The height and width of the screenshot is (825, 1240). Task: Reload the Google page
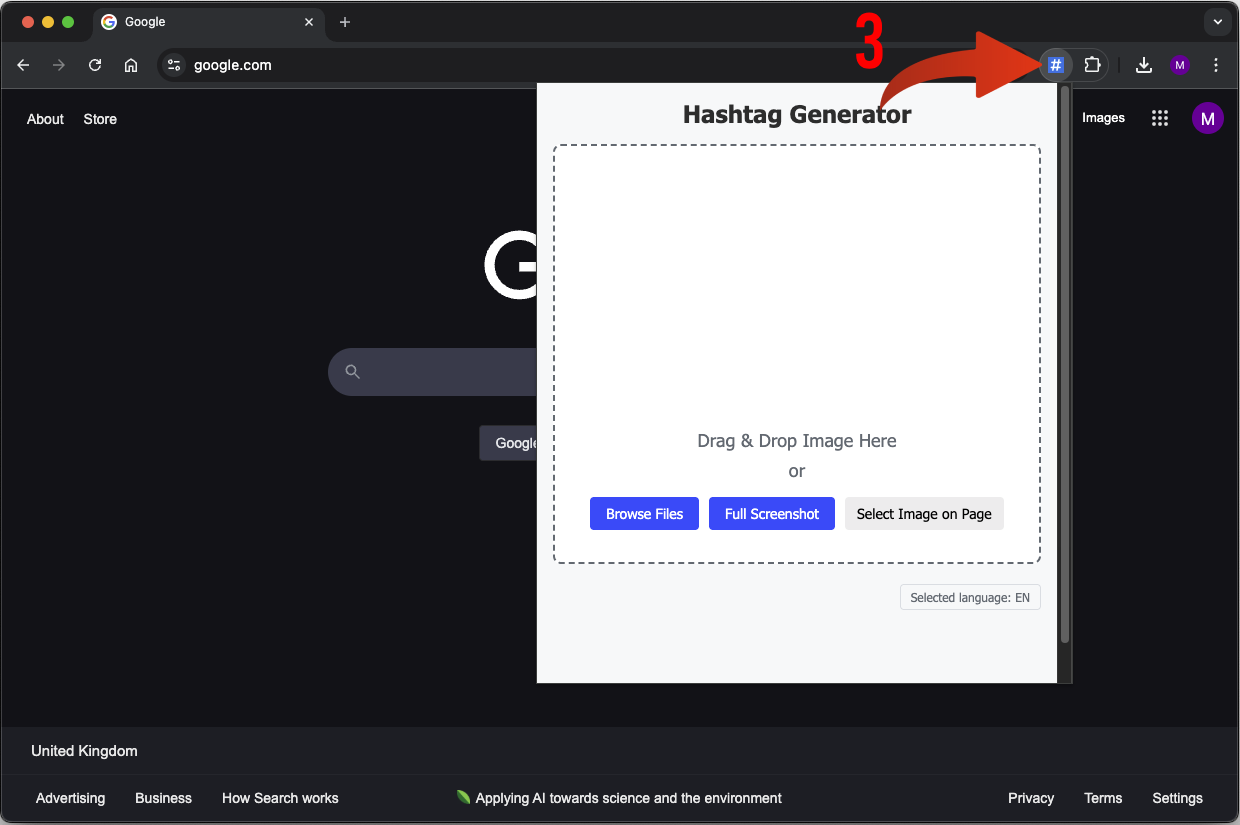(x=95, y=65)
